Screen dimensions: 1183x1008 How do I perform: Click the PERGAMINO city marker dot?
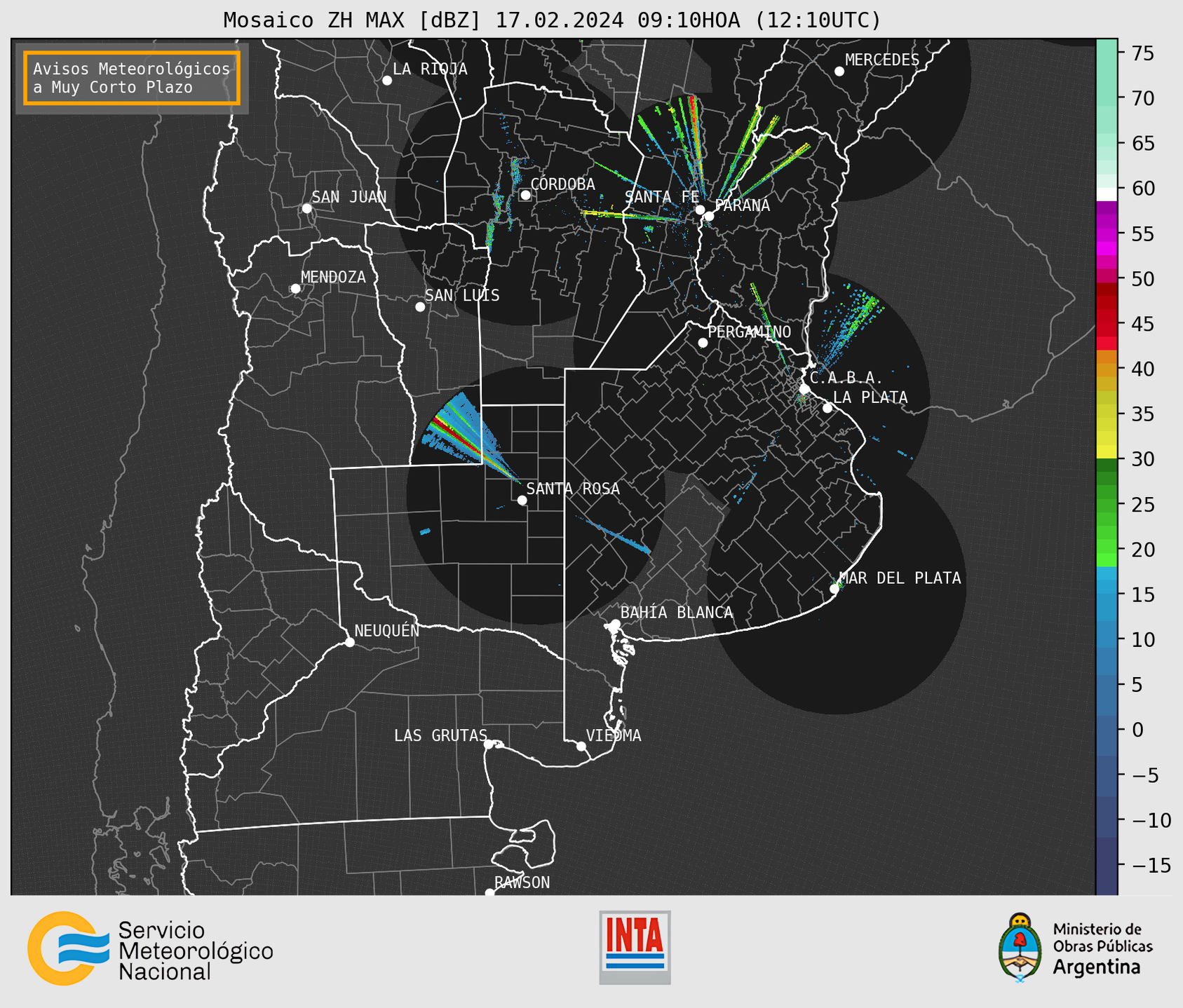click(x=703, y=343)
